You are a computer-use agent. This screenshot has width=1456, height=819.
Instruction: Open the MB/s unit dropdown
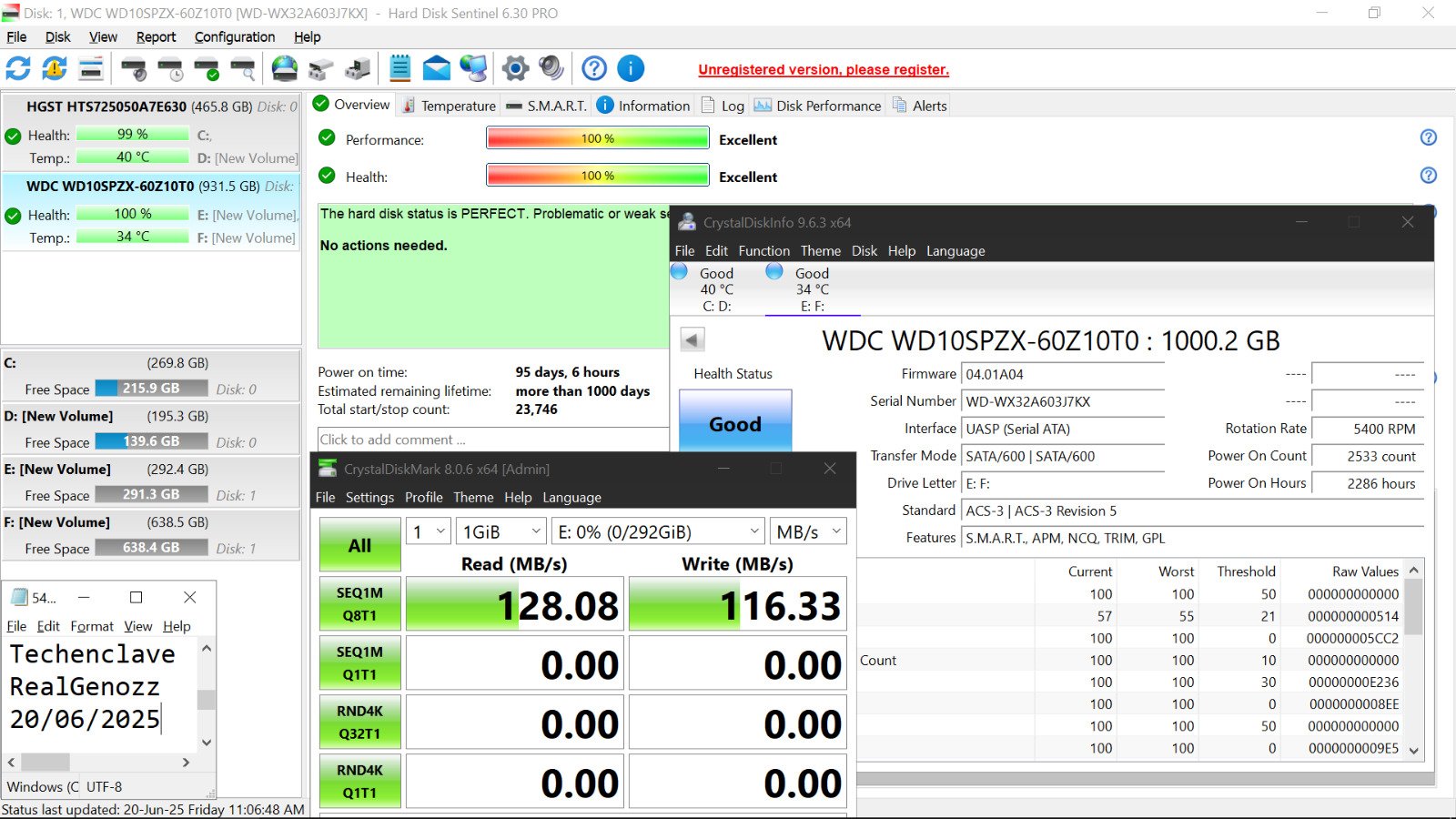(808, 531)
